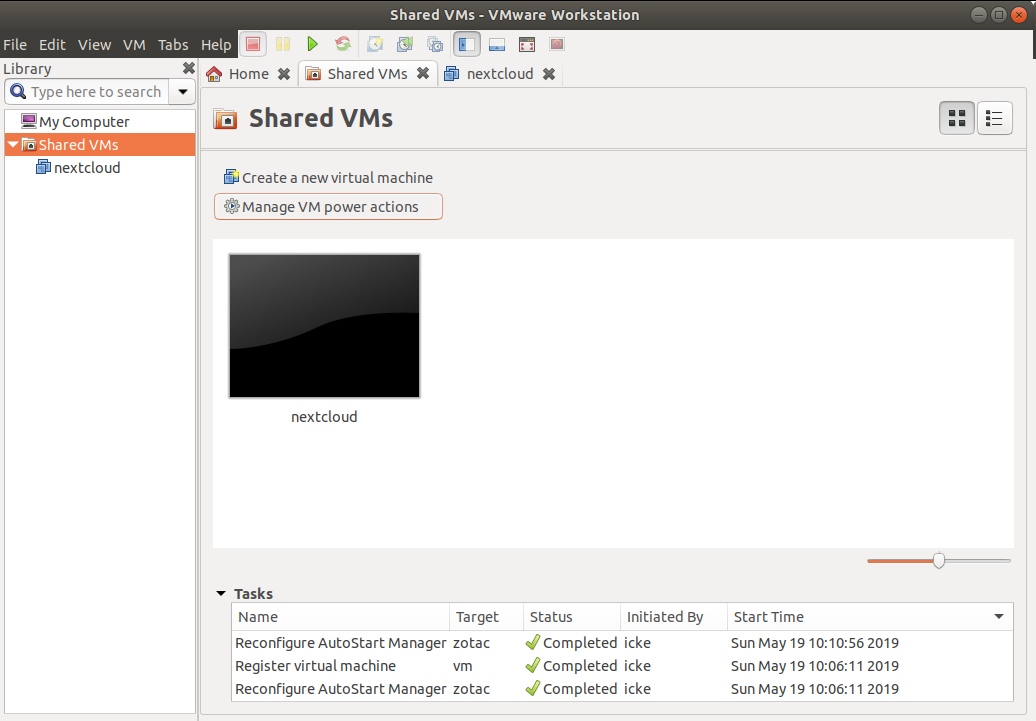The image size is (1036, 721).
Task: Open the Help menu
Action: pyautogui.click(x=216, y=44)
